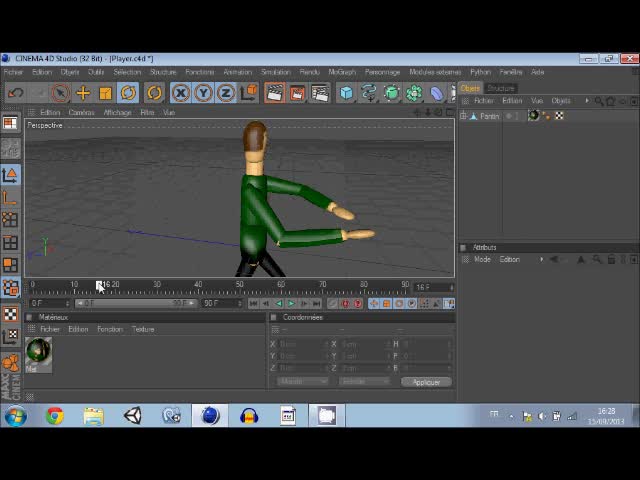The image size is (640, 480).
Task: Switch to the Structure tab
Action: coord(501,88)
